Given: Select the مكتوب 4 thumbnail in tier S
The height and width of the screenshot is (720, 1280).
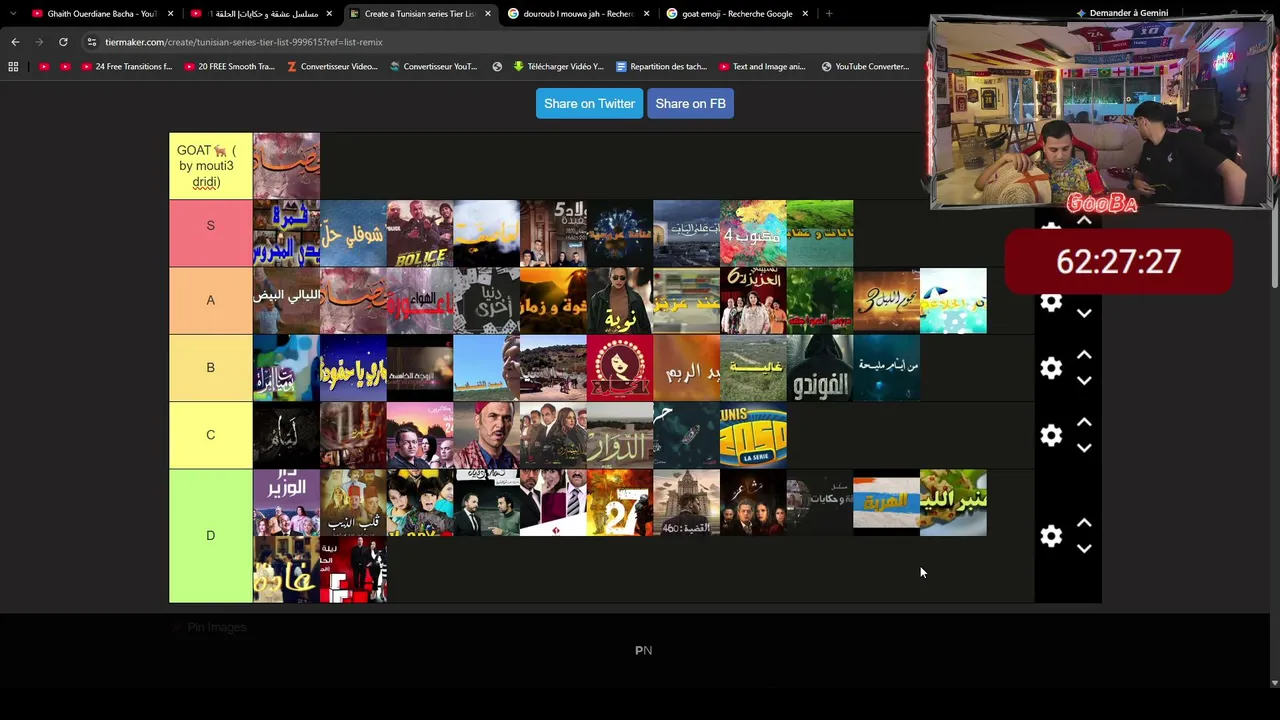Looking at the screenshot, I should coord(753,233).
